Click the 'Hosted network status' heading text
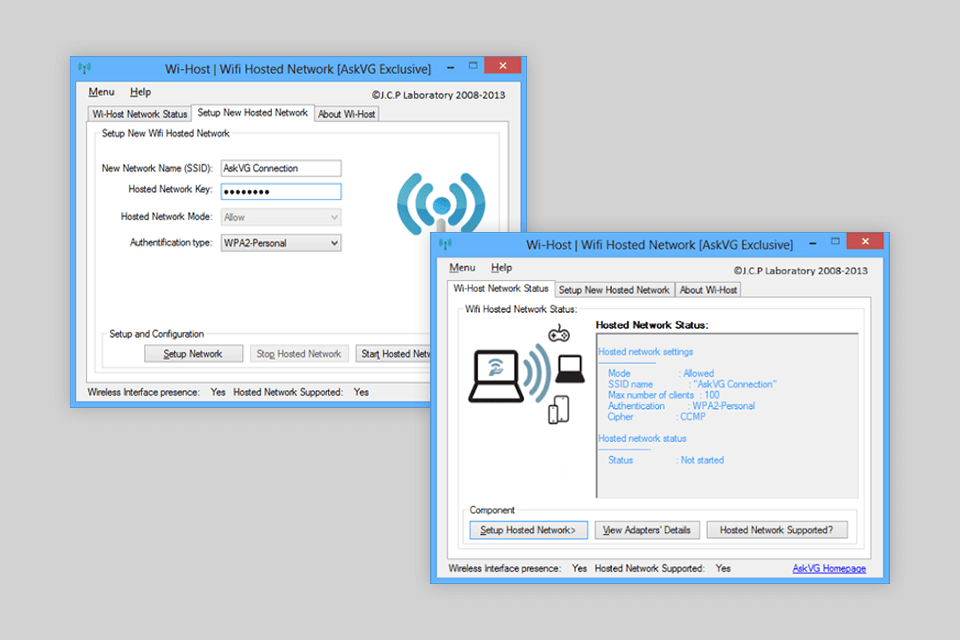960x640 pixels. pyautogui.click(x=642, y=439)
